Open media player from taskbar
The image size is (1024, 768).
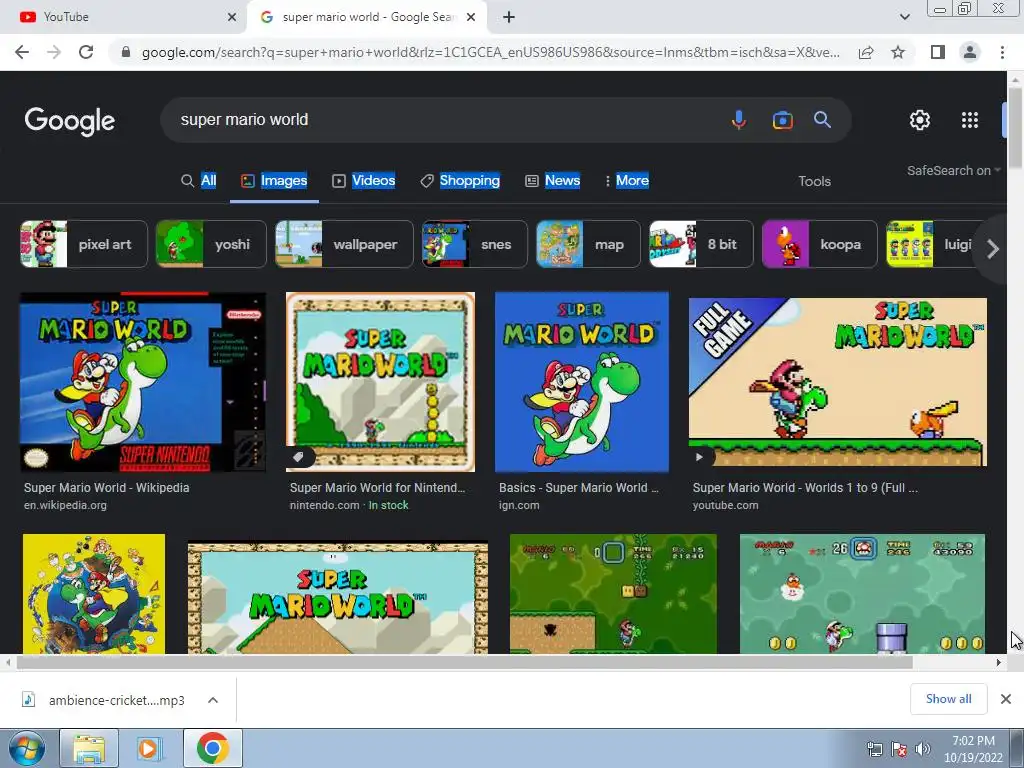point(148,748)
